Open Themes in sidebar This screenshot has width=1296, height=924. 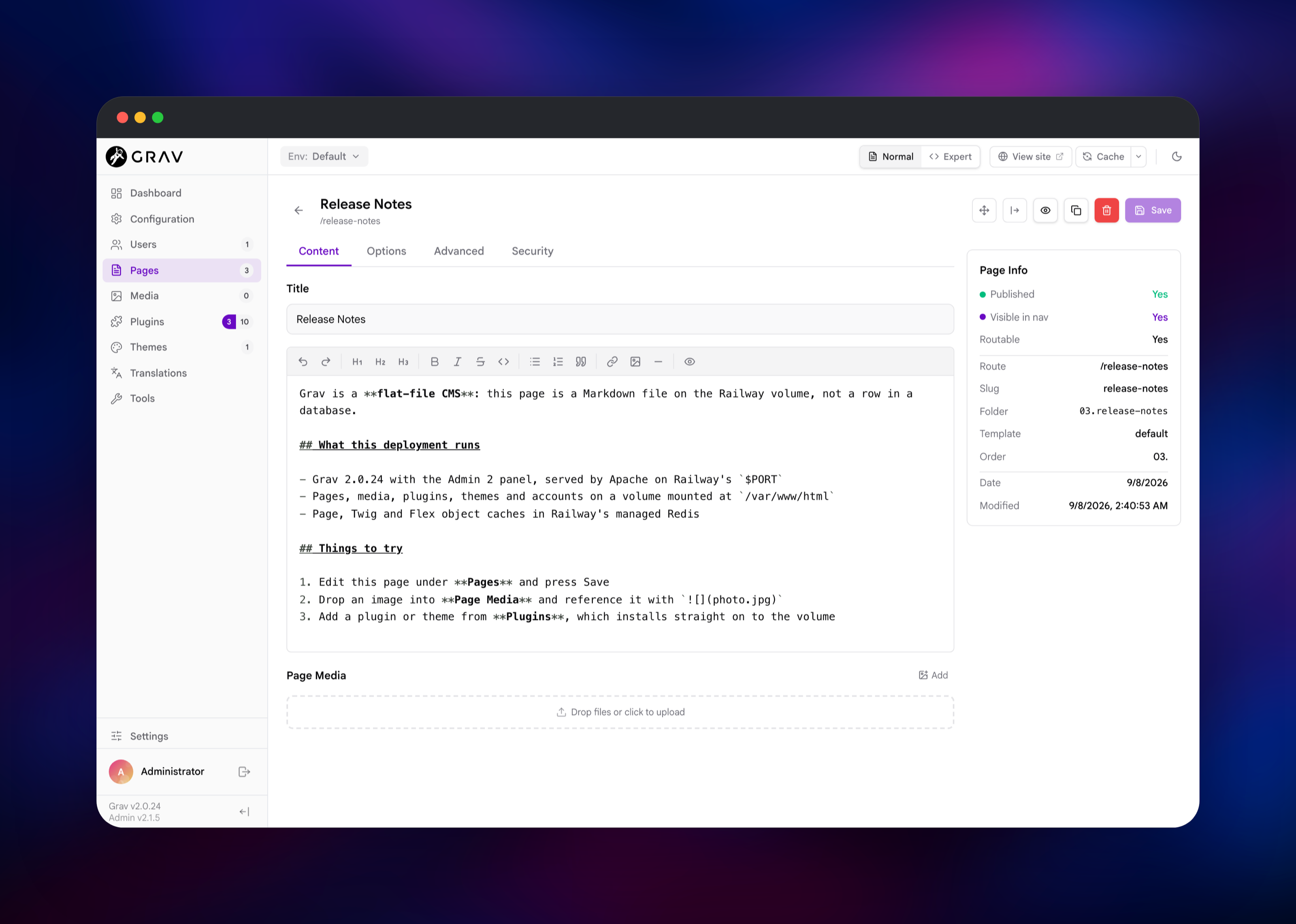tap(182, 347)
